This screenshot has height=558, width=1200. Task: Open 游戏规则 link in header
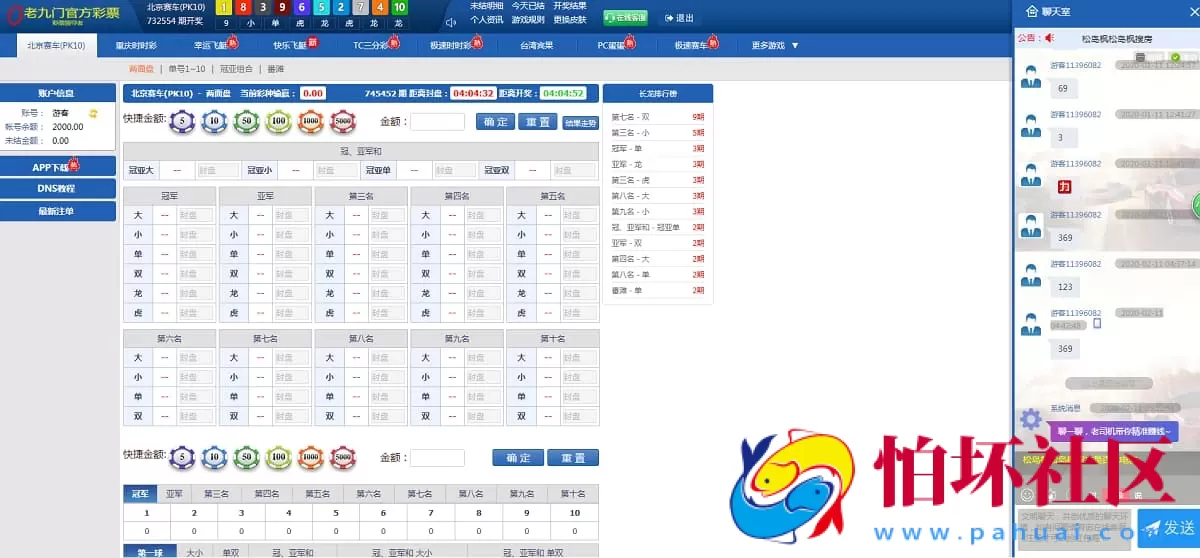[x=528, y=20]
